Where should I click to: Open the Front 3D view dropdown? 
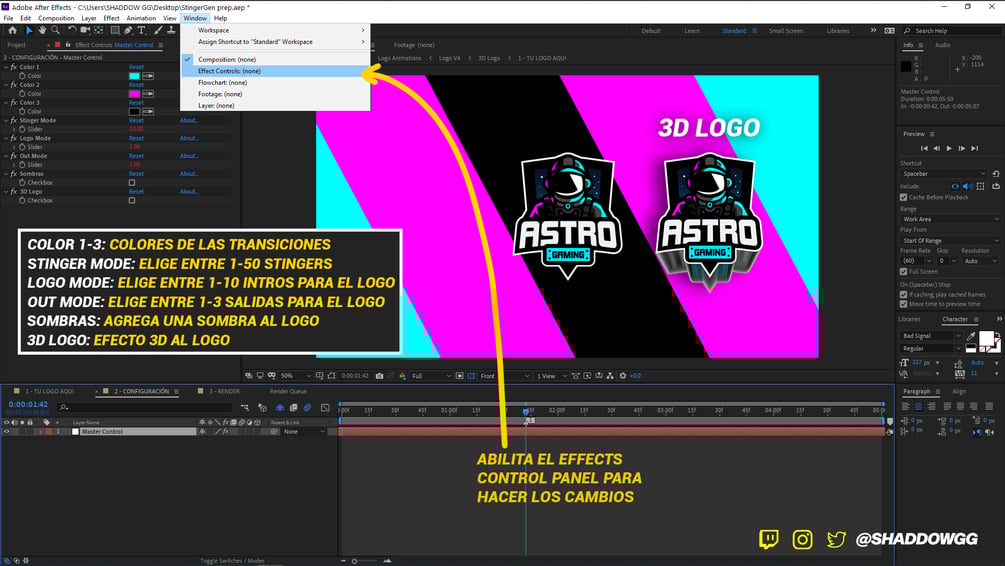(505, 376)
